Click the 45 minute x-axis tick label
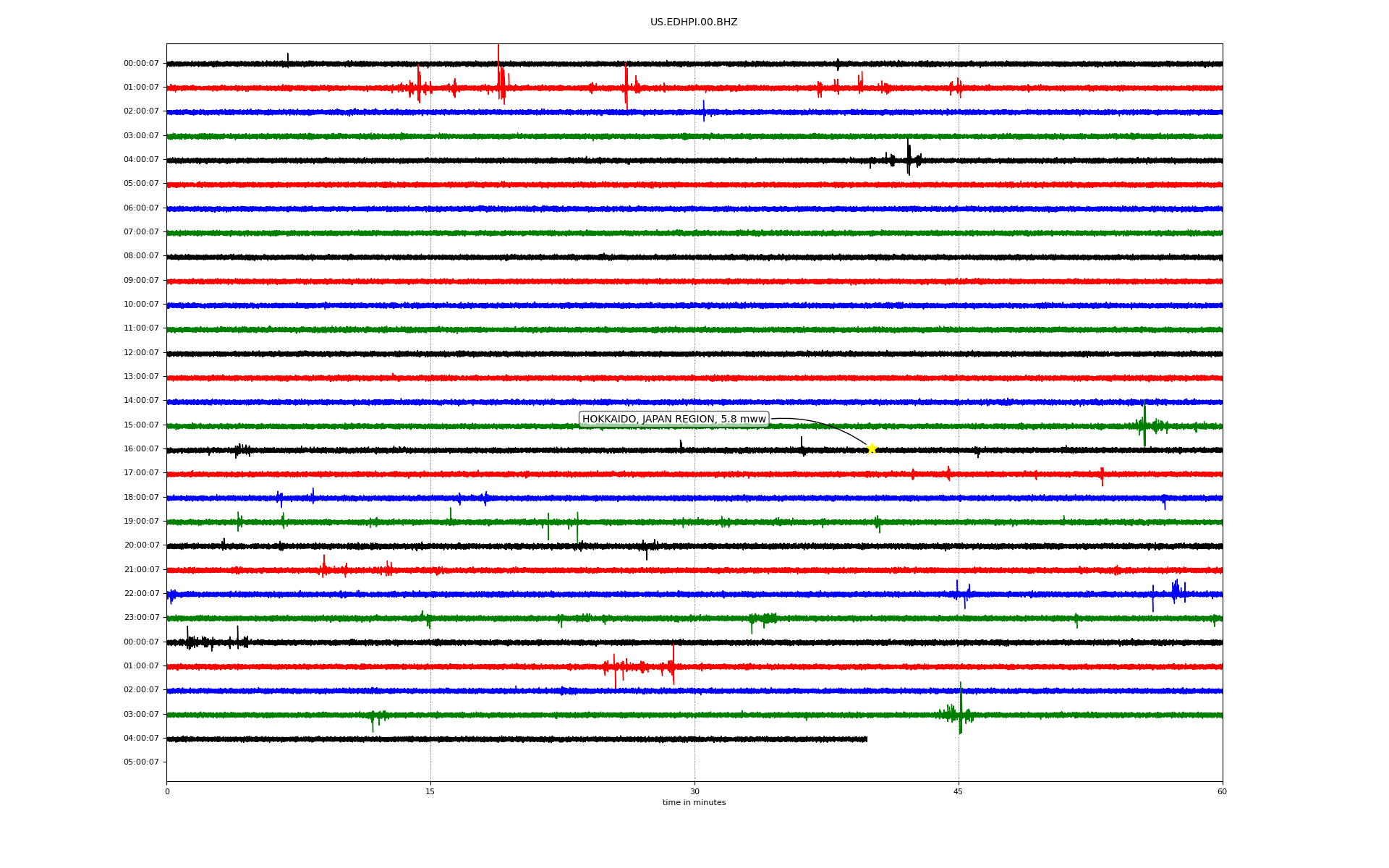 pos(959,791)
